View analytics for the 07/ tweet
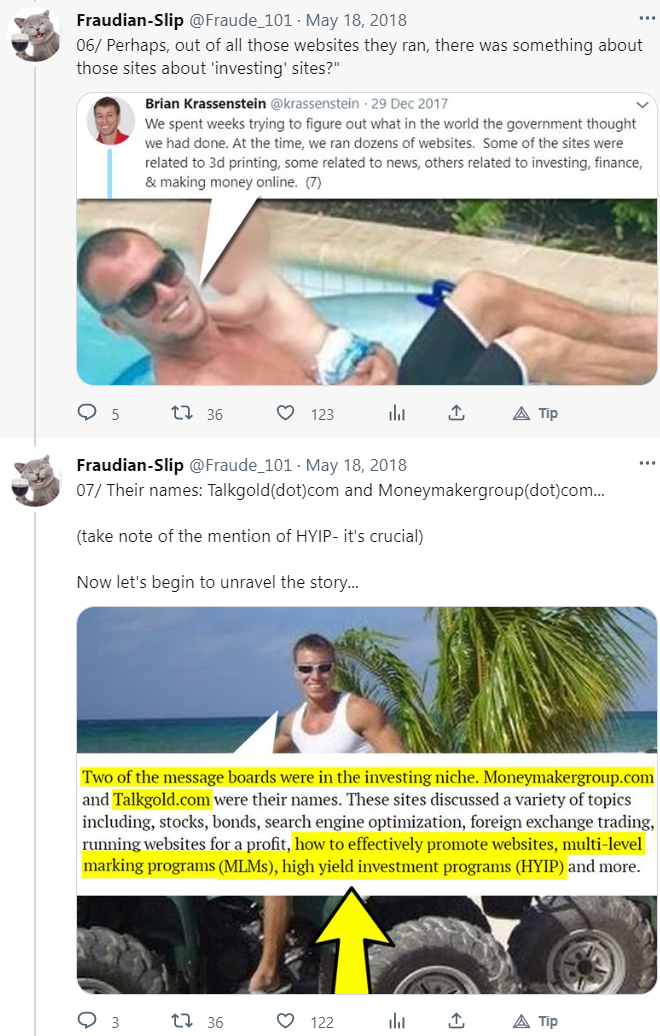The width and height of the screenshot is (660, 1036). click(x=397, y=1021)
